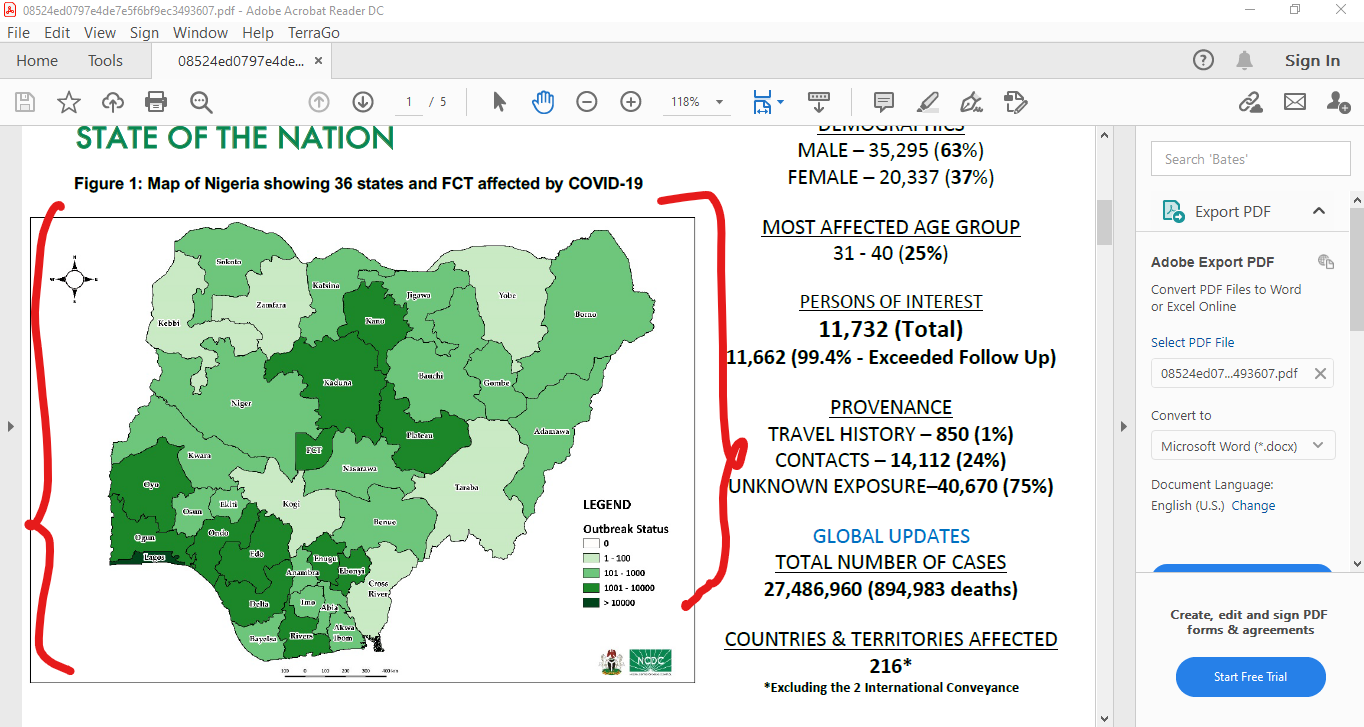Type in the Search Bates field
Screen dimensions: 1364x727
[x=1250, y=158]
